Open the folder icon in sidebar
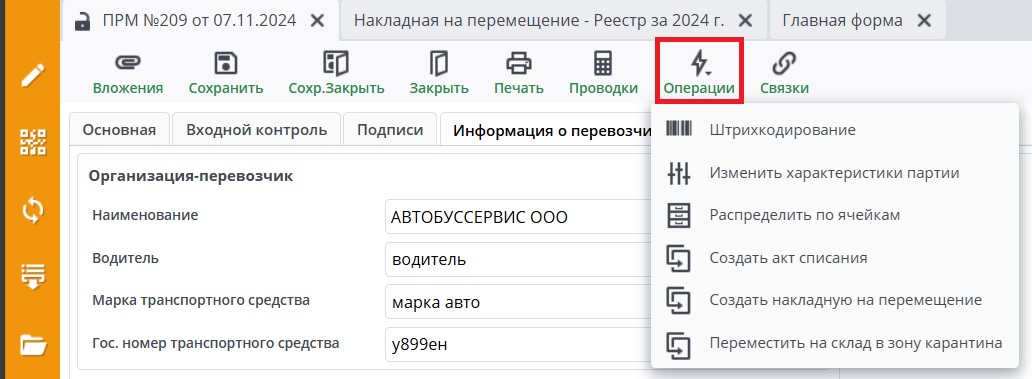 [x=32, y=344]
